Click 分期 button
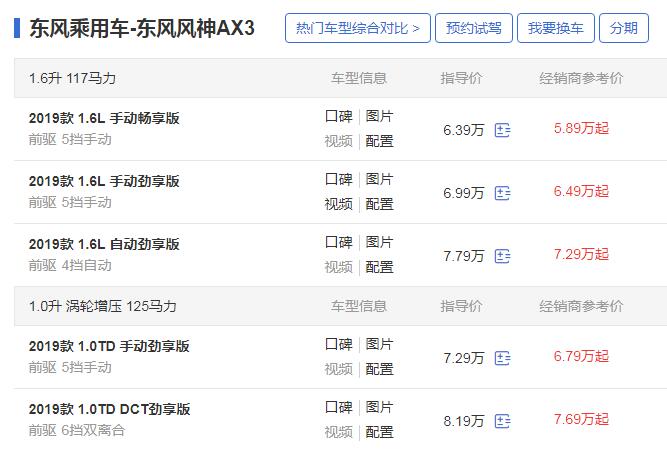This screenshot has height=461, width=667. [624, 28]
